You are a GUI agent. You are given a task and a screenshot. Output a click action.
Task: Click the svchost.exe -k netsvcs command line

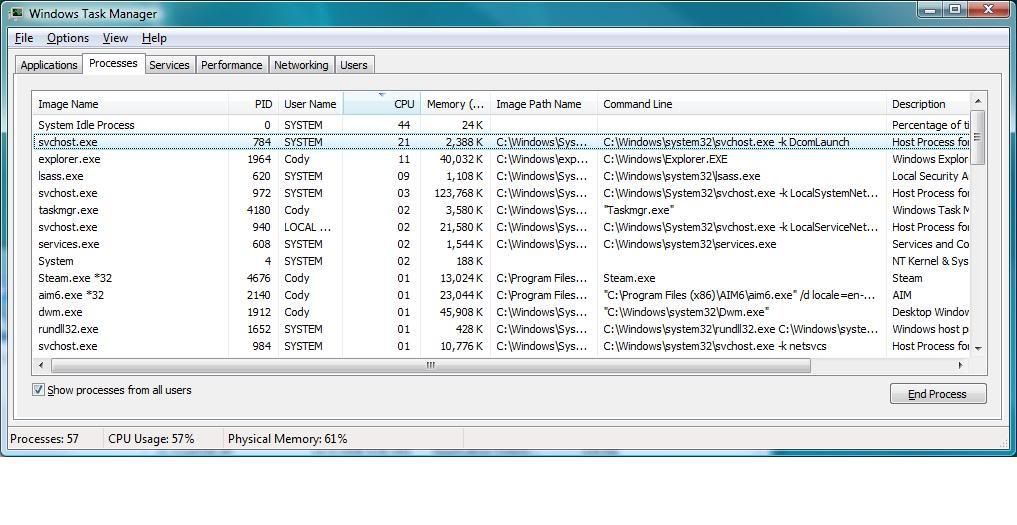[x=715, y=346]
